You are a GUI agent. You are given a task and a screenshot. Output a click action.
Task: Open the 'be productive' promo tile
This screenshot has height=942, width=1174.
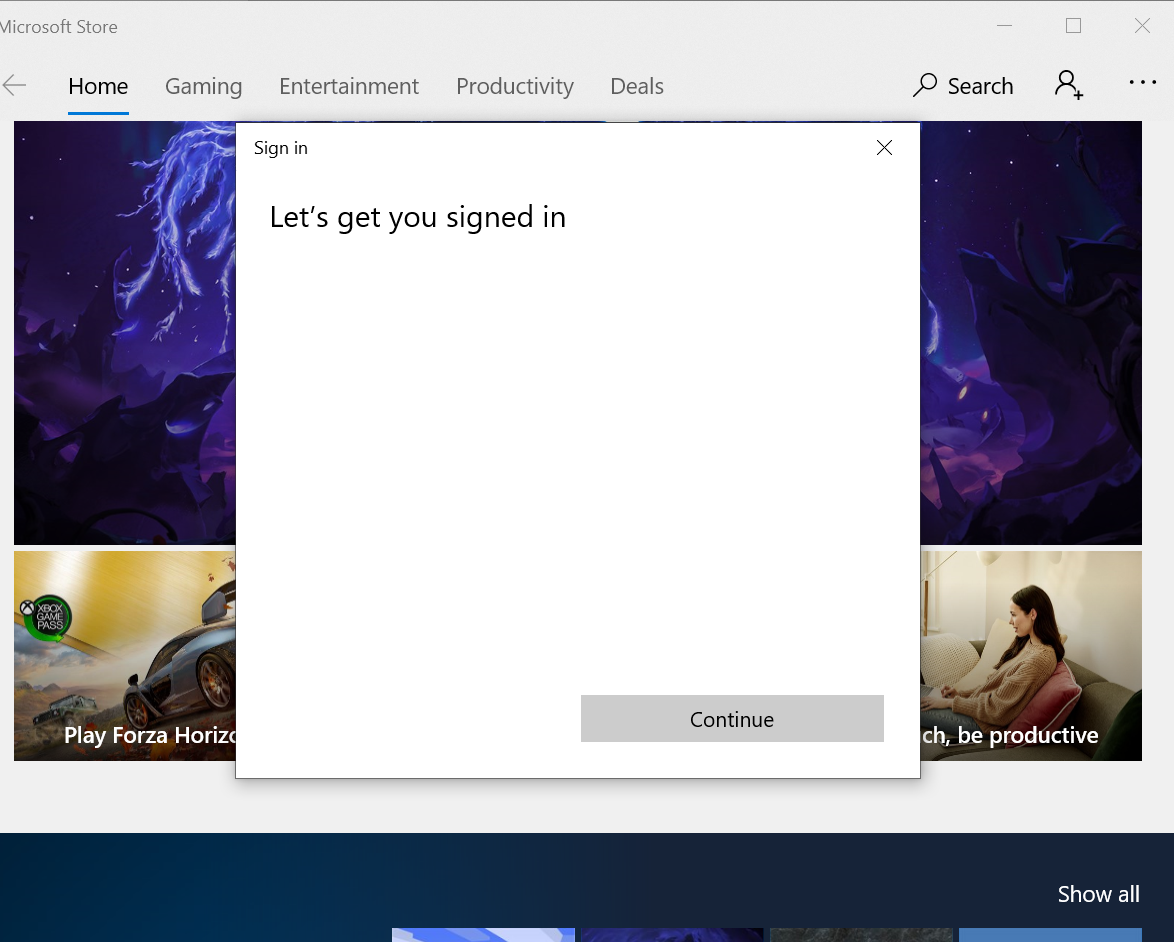[x=1031, y=656]
